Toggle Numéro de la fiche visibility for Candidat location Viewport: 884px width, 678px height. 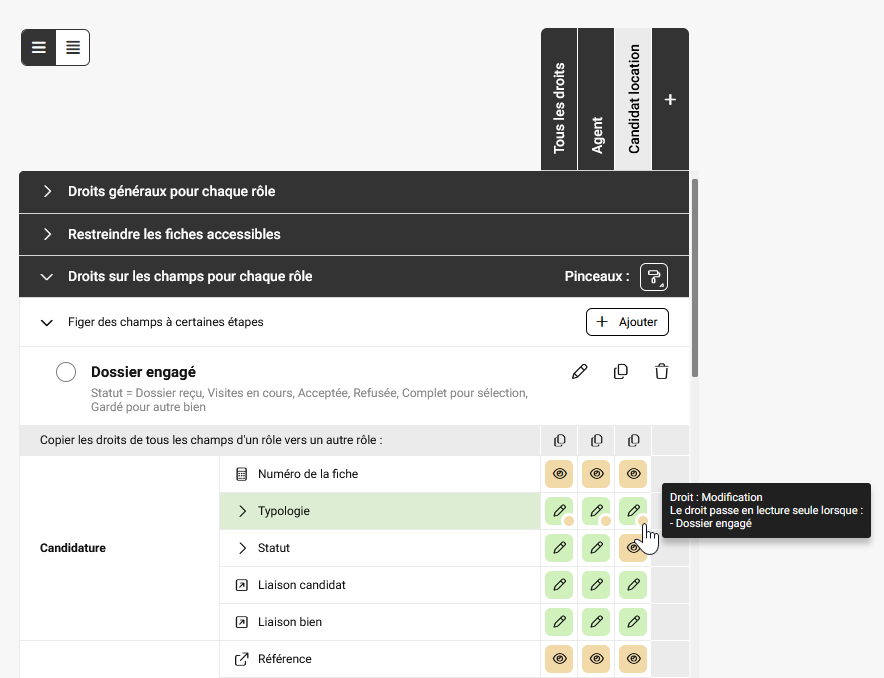[634, 474]
